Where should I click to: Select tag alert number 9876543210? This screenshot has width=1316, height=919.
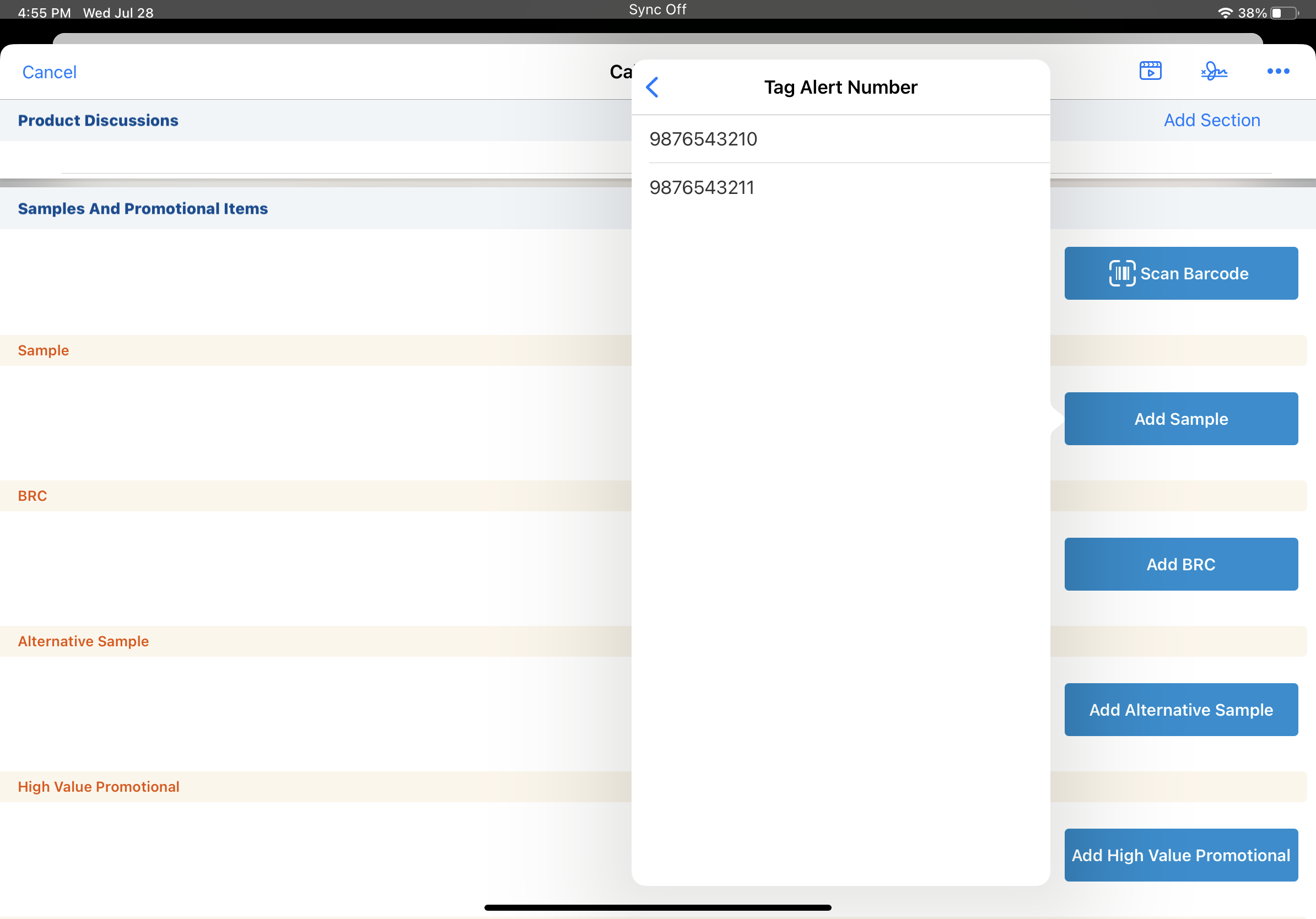[703, 139]
